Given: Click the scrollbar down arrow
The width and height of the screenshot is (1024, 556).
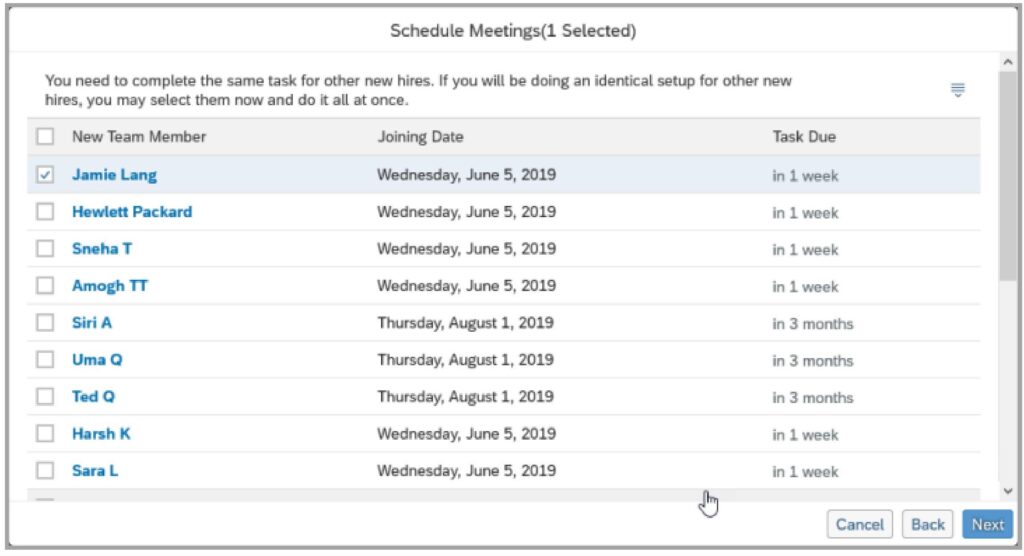Looking at the screenshot, I should pos(1008,491).
